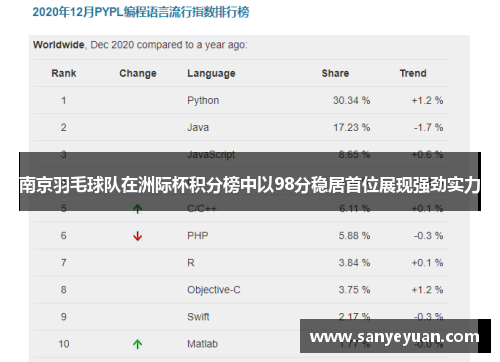Click the R language name
Screen dimensions: 500x362
point(191,263)
